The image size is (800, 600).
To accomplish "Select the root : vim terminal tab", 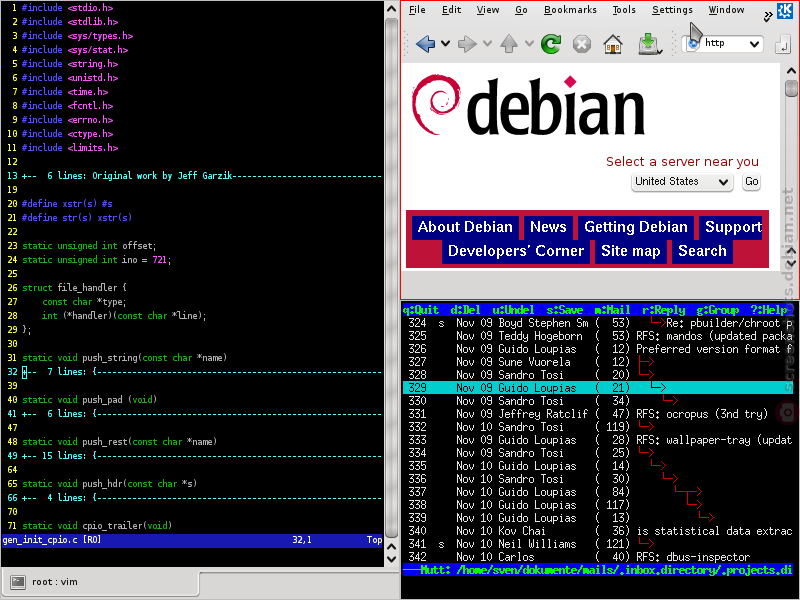I will [99, 582].
